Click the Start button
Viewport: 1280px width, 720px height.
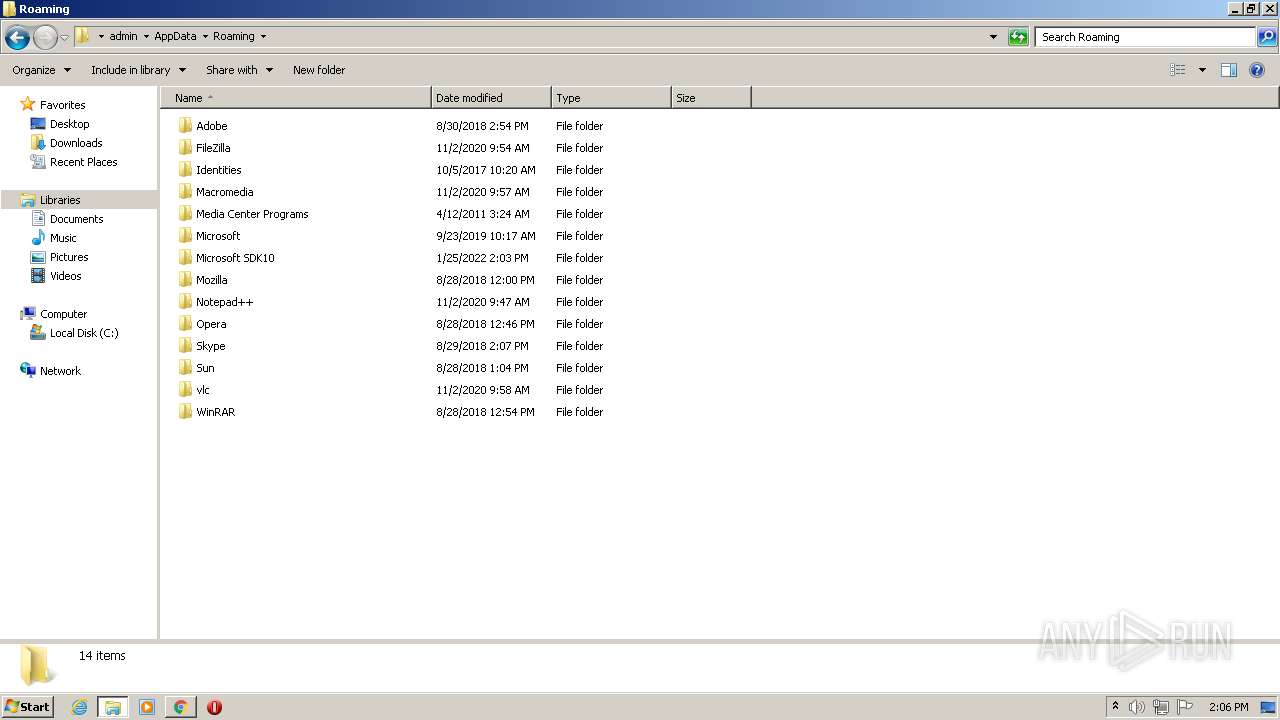click(x=27, y=707)
